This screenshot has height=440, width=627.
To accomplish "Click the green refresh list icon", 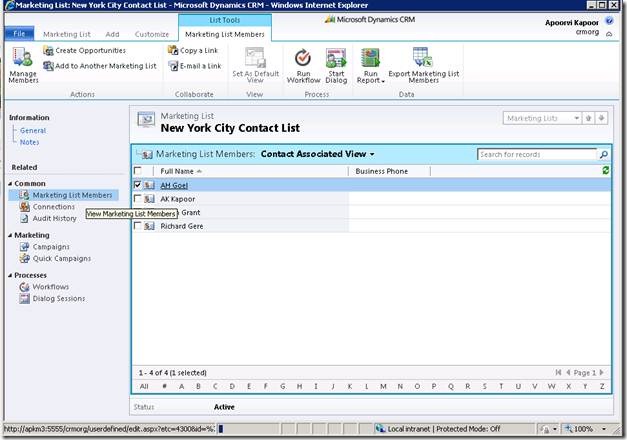I will (x=605, y=171).
